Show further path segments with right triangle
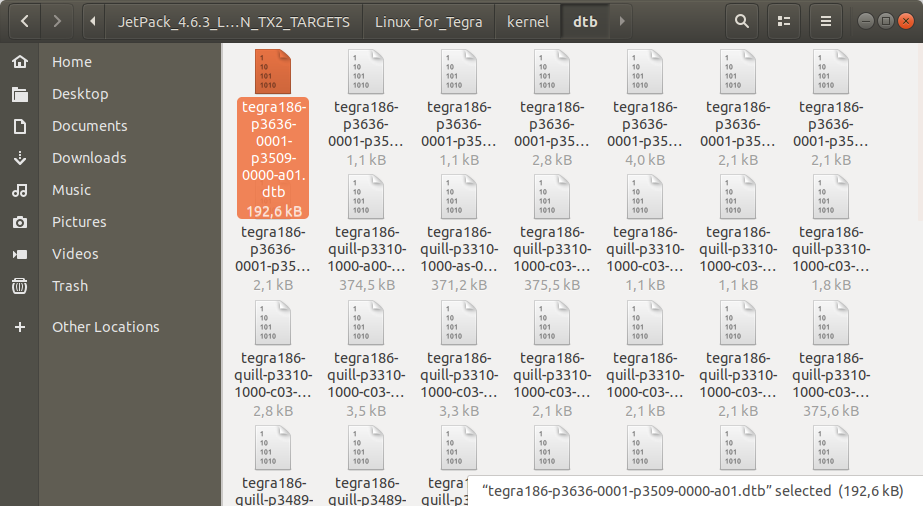Screen dimensions: 923x506 coord(622,22)
